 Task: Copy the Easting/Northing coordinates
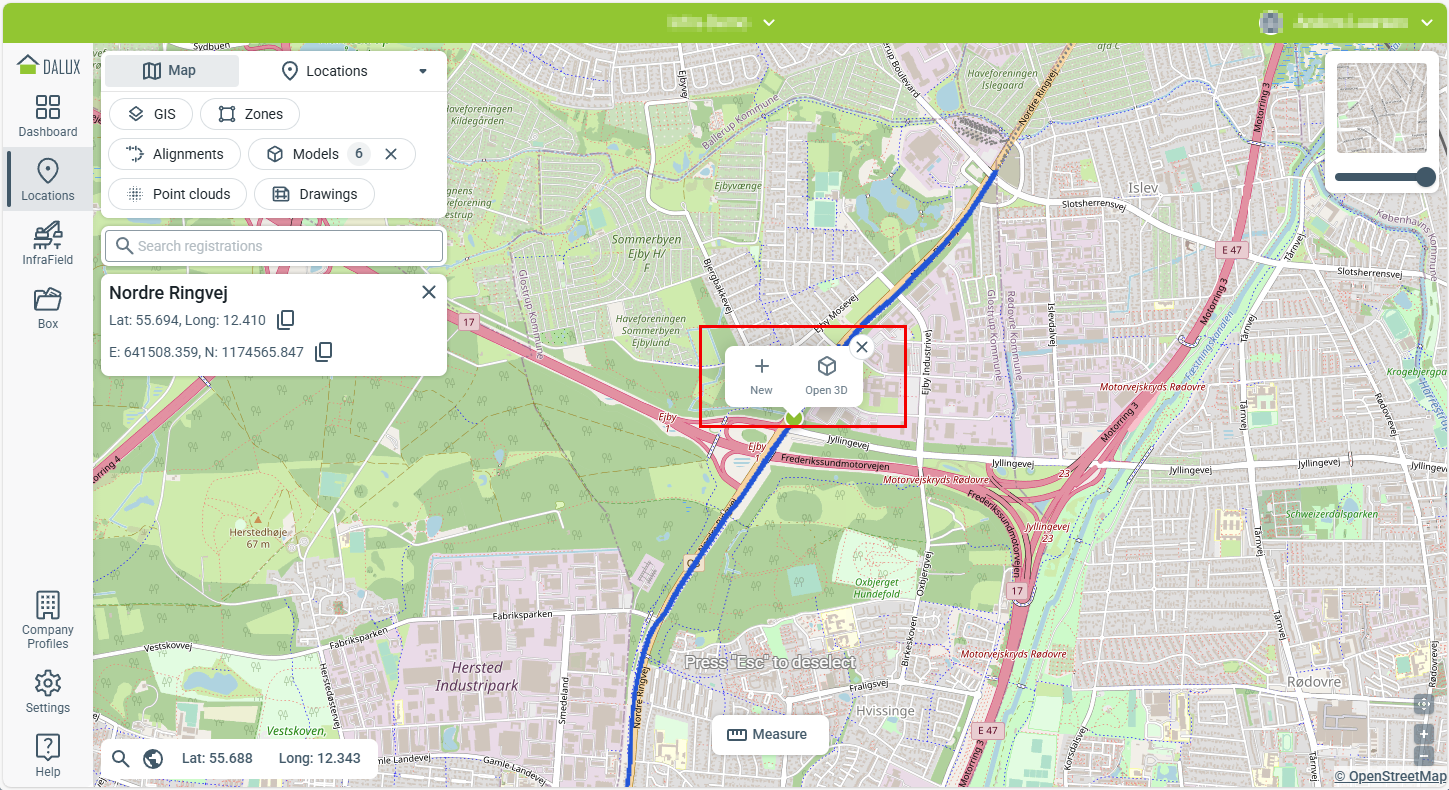point(323,352)
